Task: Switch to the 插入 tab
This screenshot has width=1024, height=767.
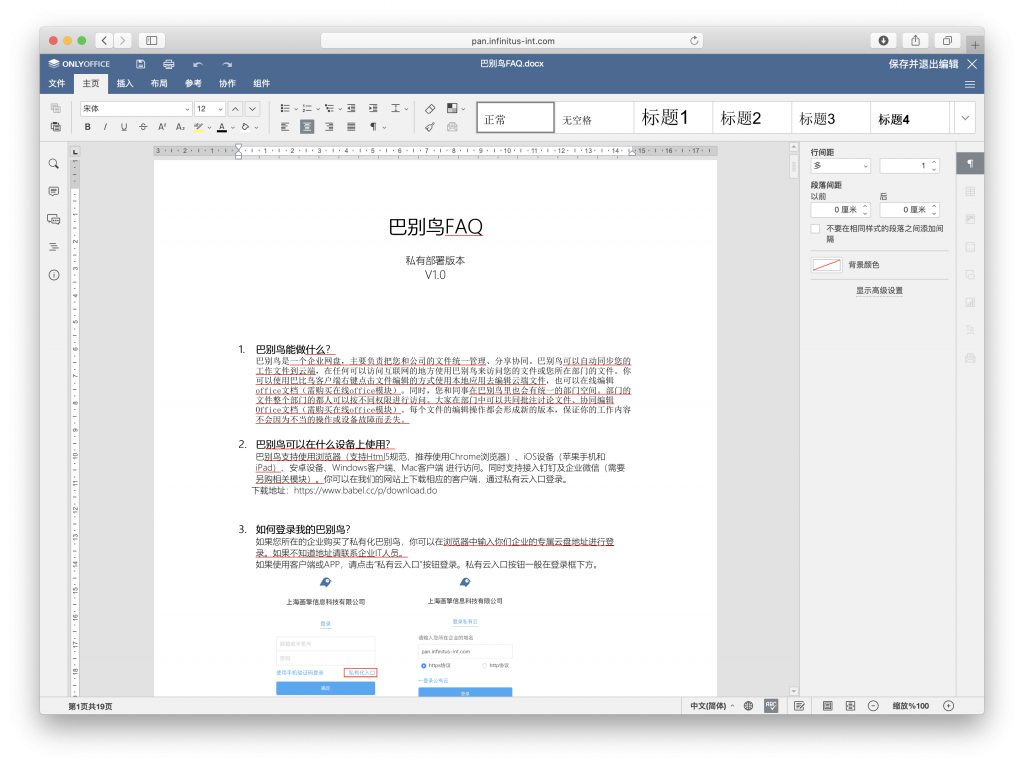Action: pos(125,83)
